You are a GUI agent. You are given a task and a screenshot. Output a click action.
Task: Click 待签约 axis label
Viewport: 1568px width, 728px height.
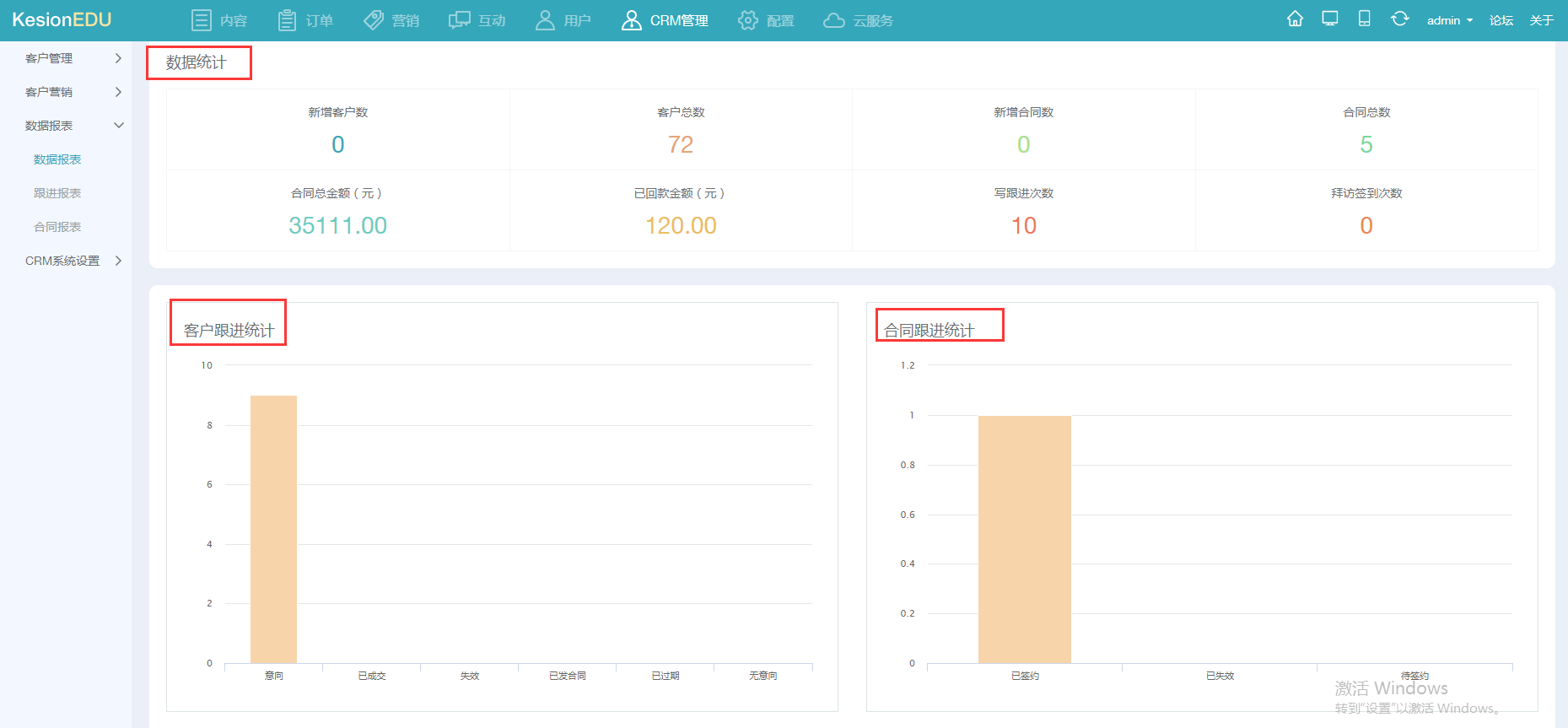tap(1414, 676)
